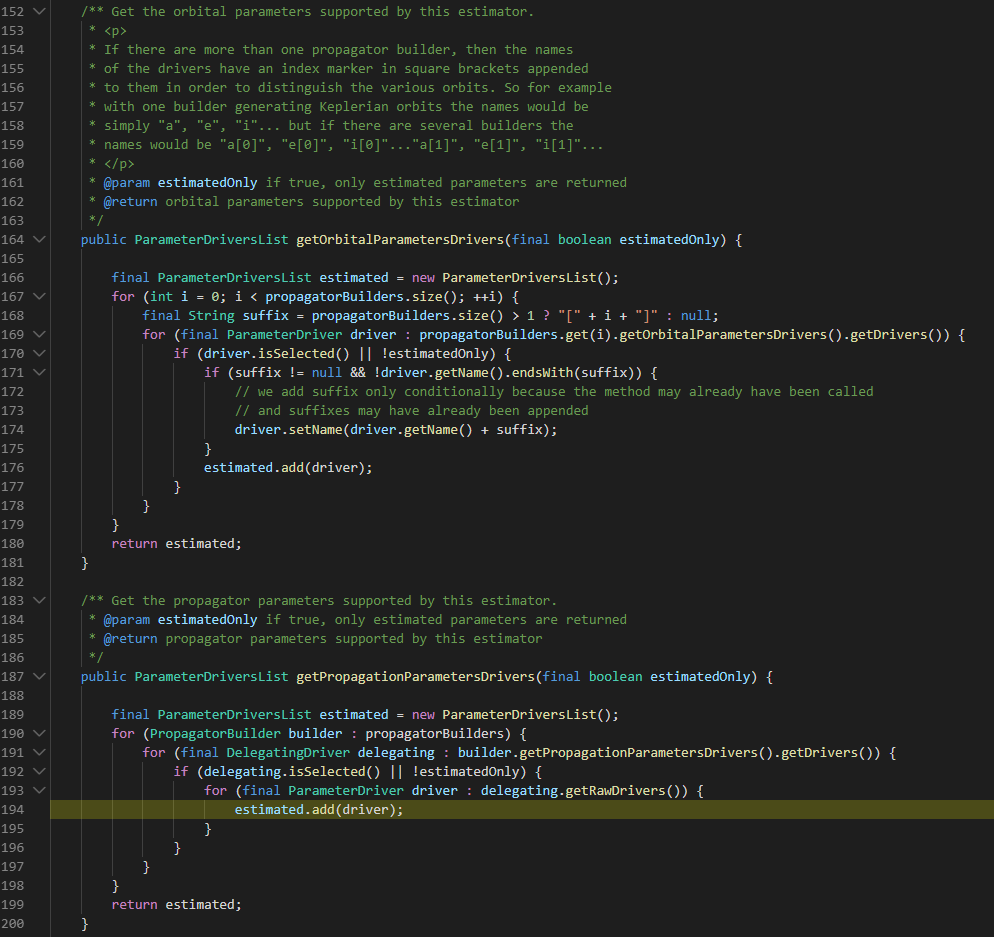The image size is (994, 937).
Task: Click line number 166 in the gutter
Action: tap(13, 278)
